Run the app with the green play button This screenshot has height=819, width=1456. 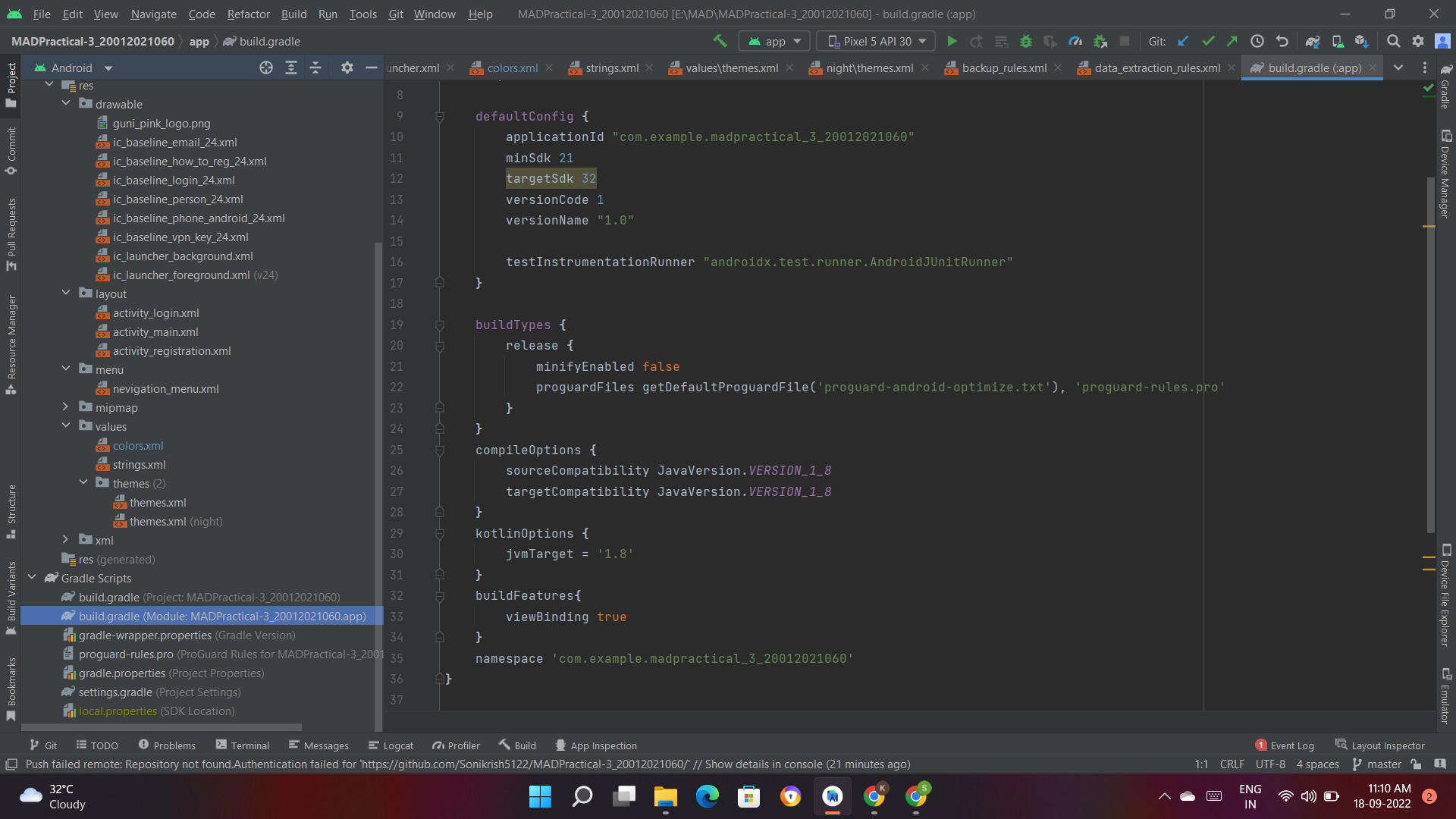click(952, 41)
